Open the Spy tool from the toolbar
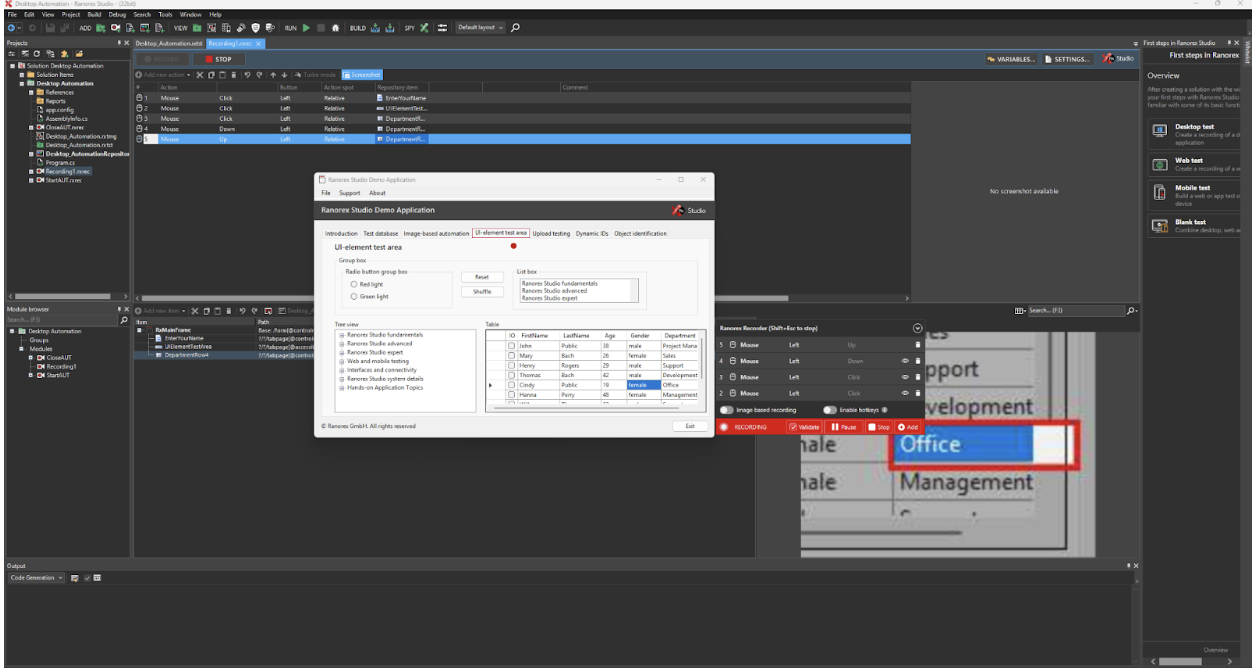The image size is (1252, 672). (x=425, y=28)
